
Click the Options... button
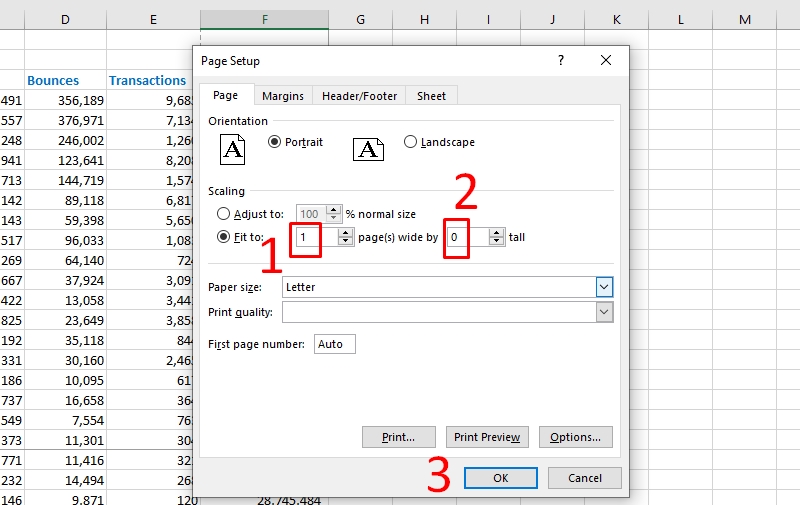click(x=575, y=437)
